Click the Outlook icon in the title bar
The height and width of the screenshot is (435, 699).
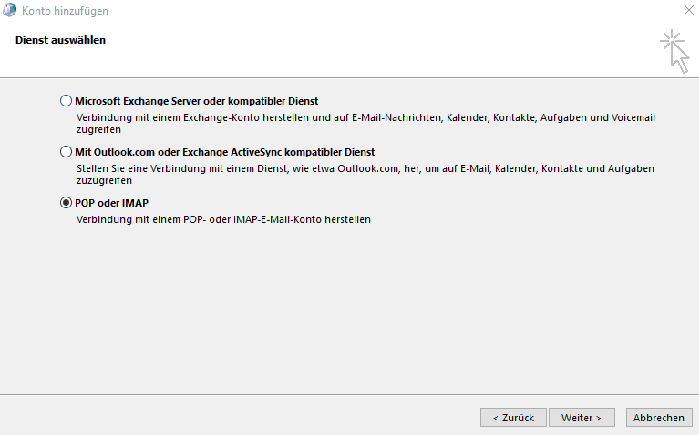(9, 10)
